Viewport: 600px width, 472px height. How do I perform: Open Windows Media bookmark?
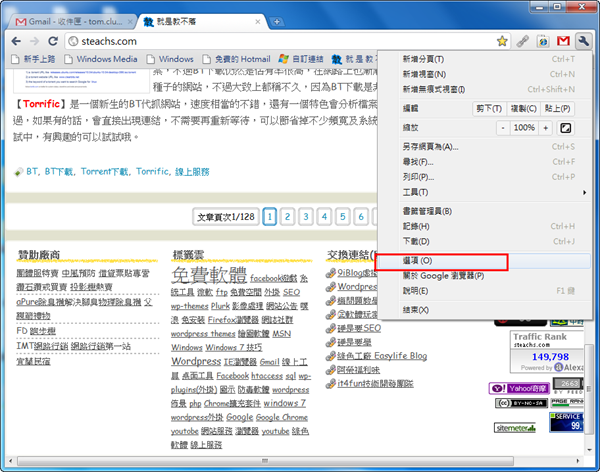101,59
